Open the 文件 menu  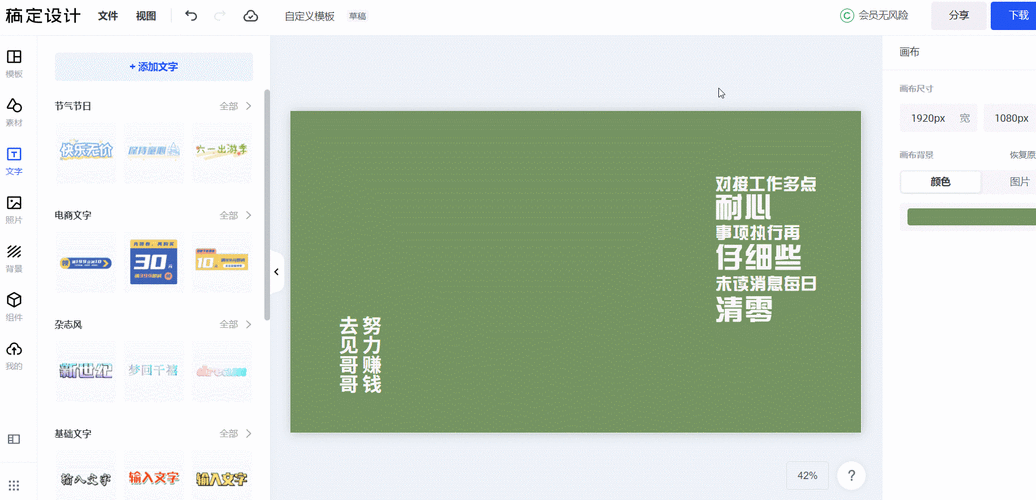(x=108, y=16)
